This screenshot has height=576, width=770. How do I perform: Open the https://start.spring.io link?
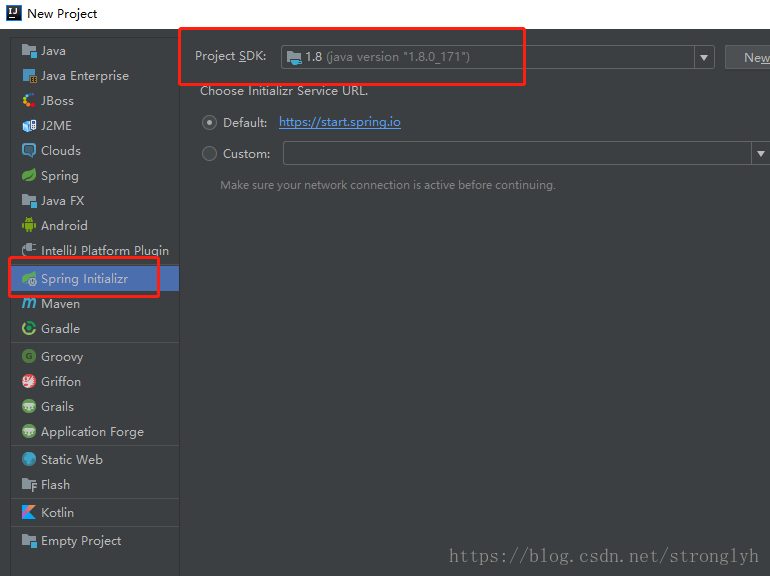click(x=340, y=122)
